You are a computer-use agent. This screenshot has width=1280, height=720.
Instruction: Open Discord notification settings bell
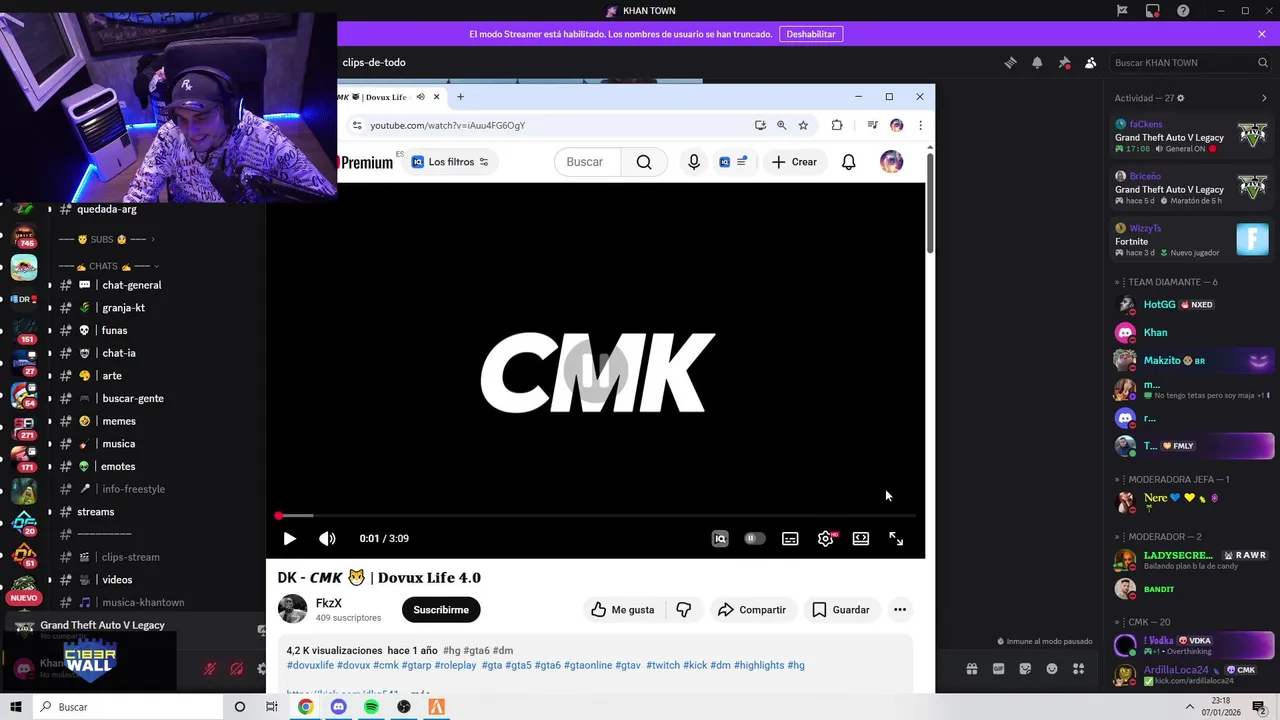click(x=1037, y=62)
